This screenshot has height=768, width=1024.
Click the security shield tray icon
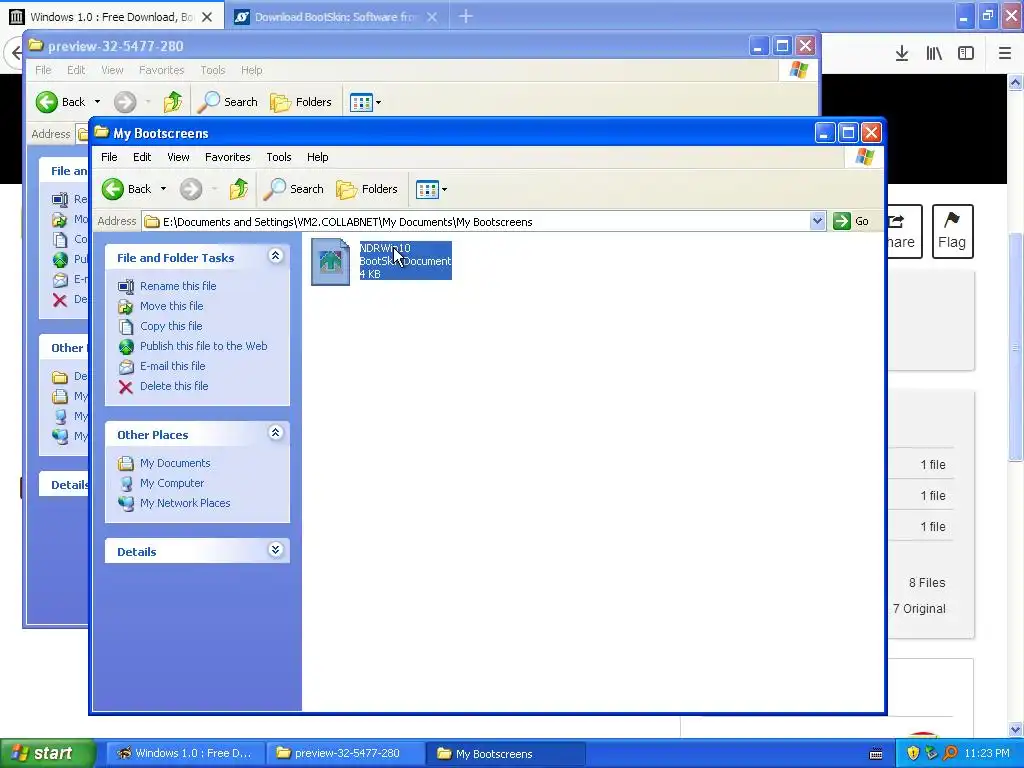pyautogui.click(x=913, y=753)
